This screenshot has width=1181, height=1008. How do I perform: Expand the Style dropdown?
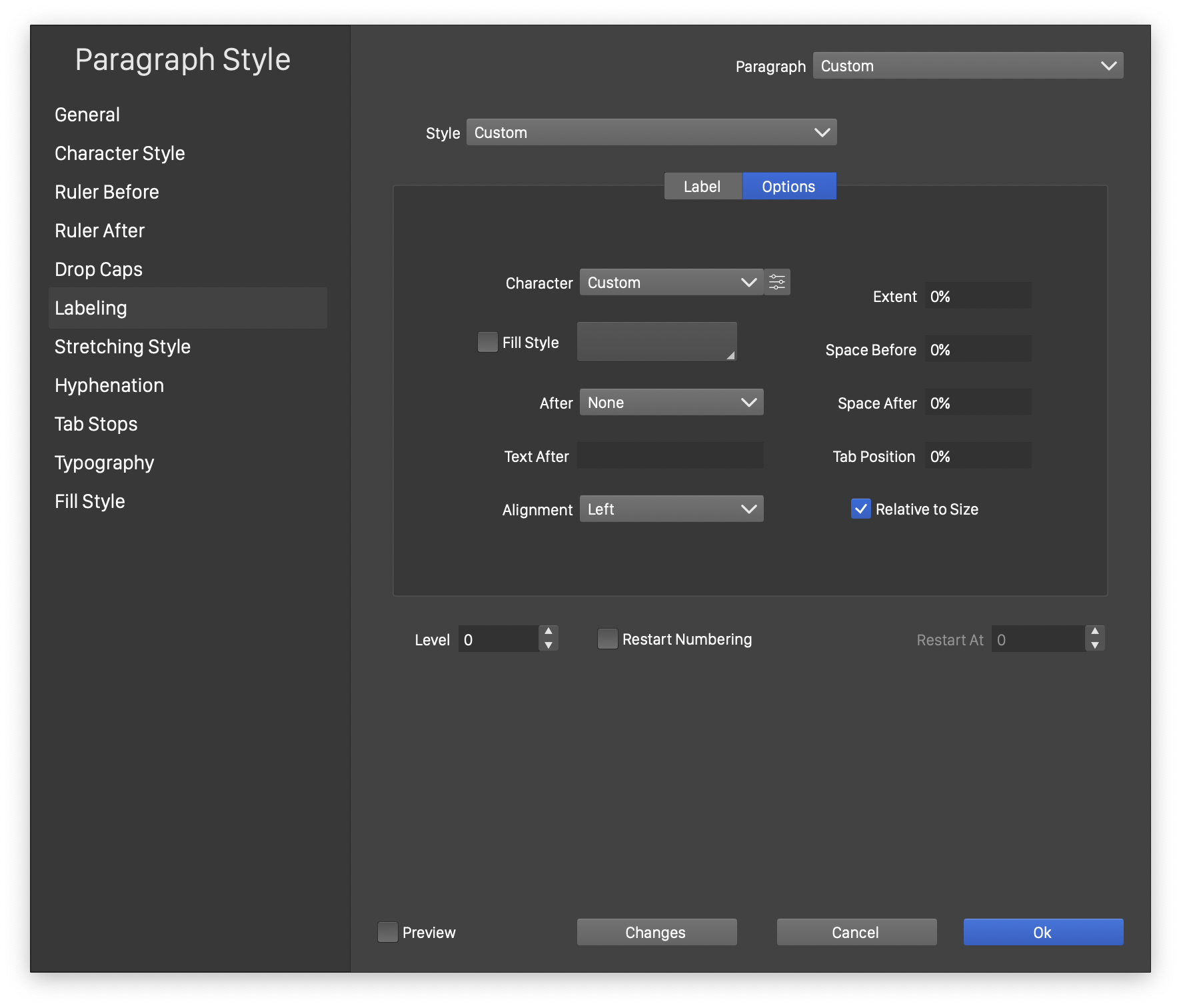point(651,132)
